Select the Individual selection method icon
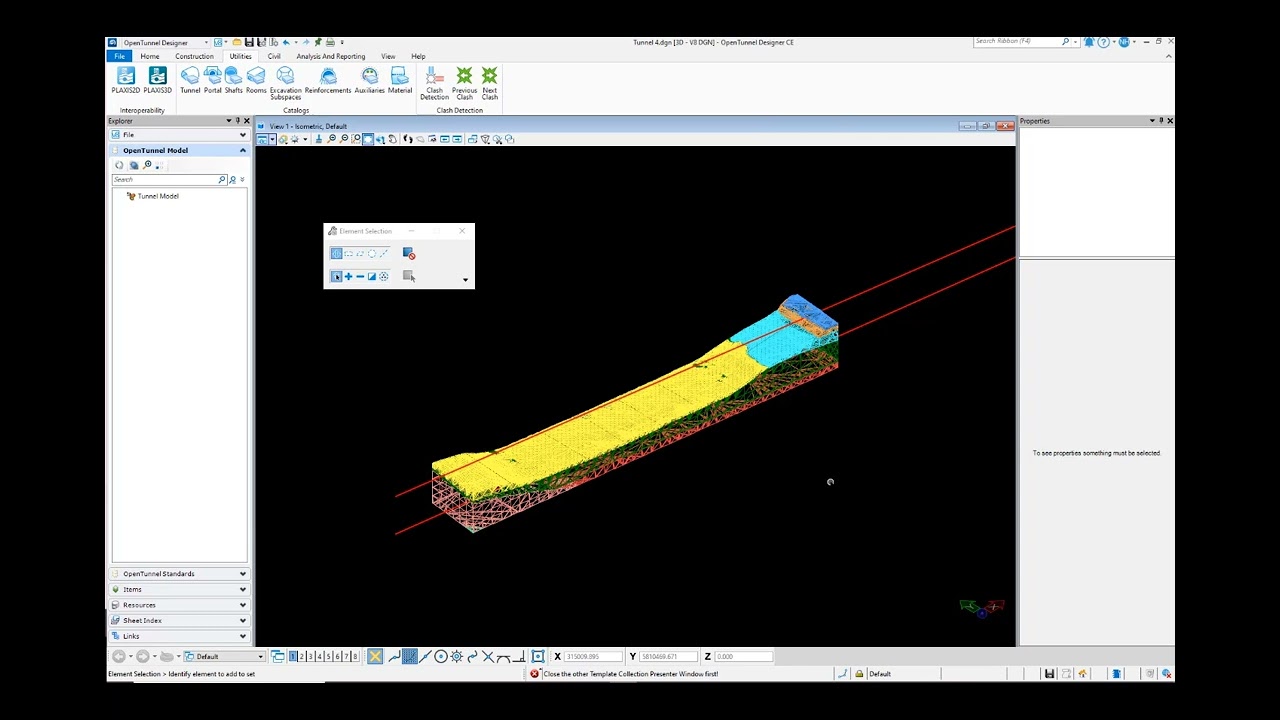Image resolution: width=1280 pixels, height=720 pixels. pos(336,253)
